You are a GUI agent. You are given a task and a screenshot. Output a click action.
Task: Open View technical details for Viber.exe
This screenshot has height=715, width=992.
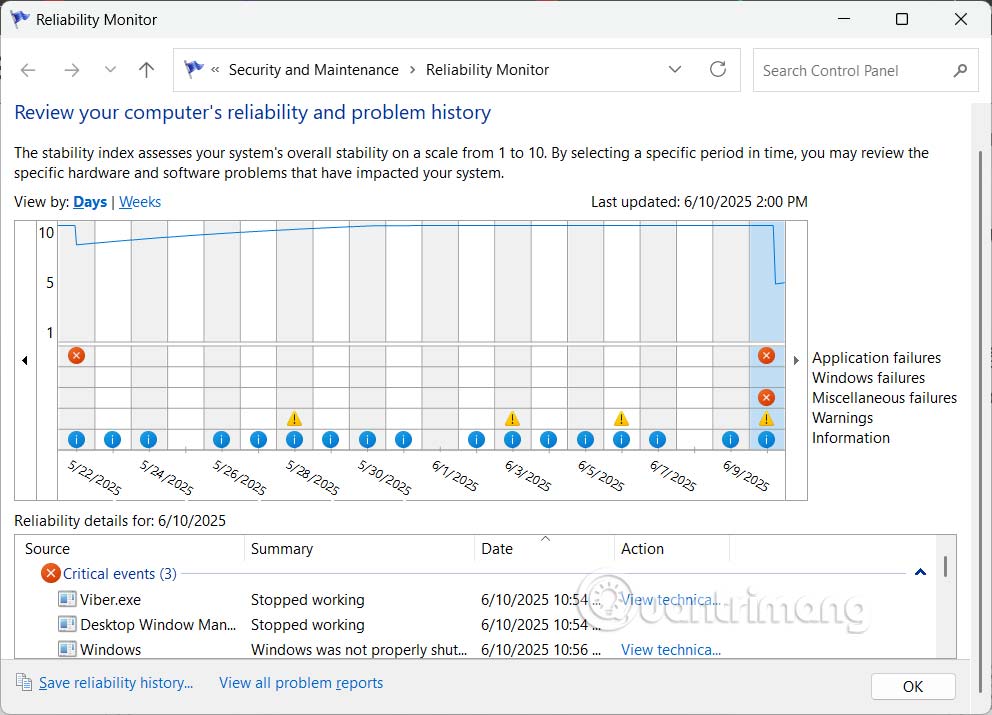coord(671,599)
